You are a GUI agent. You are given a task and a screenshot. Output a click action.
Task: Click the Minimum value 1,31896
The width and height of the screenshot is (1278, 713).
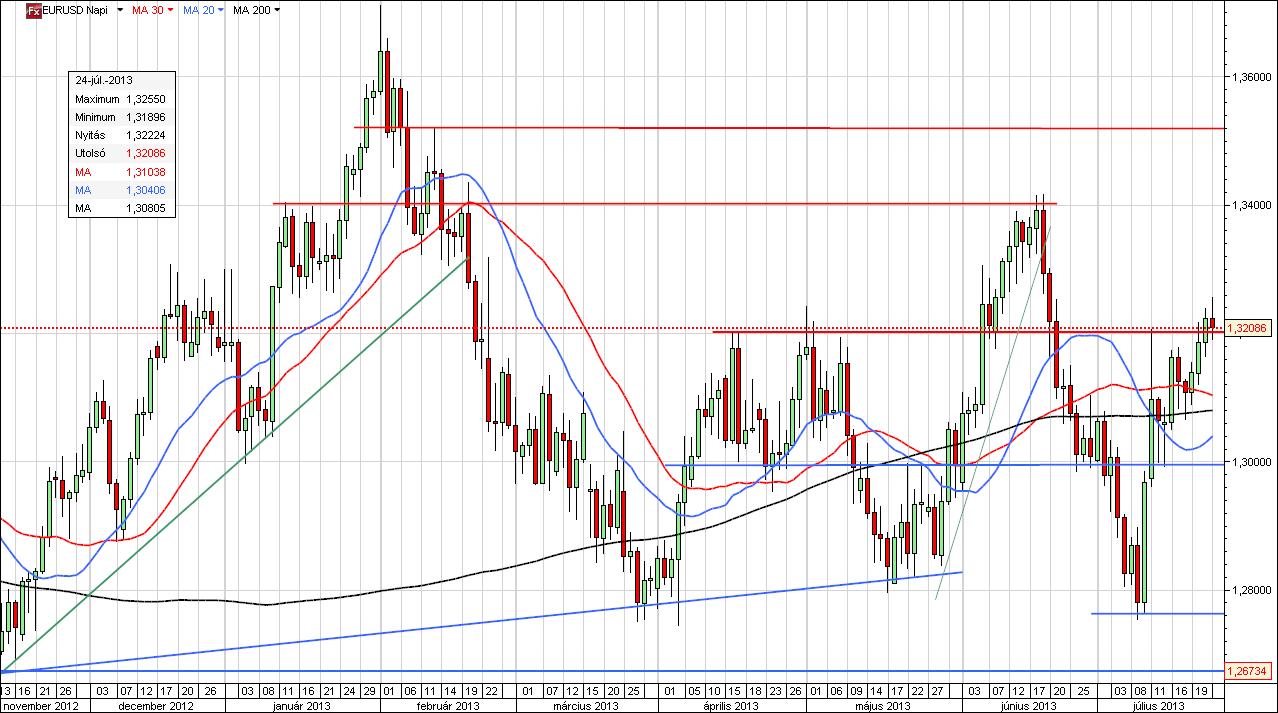coord(148,117)
